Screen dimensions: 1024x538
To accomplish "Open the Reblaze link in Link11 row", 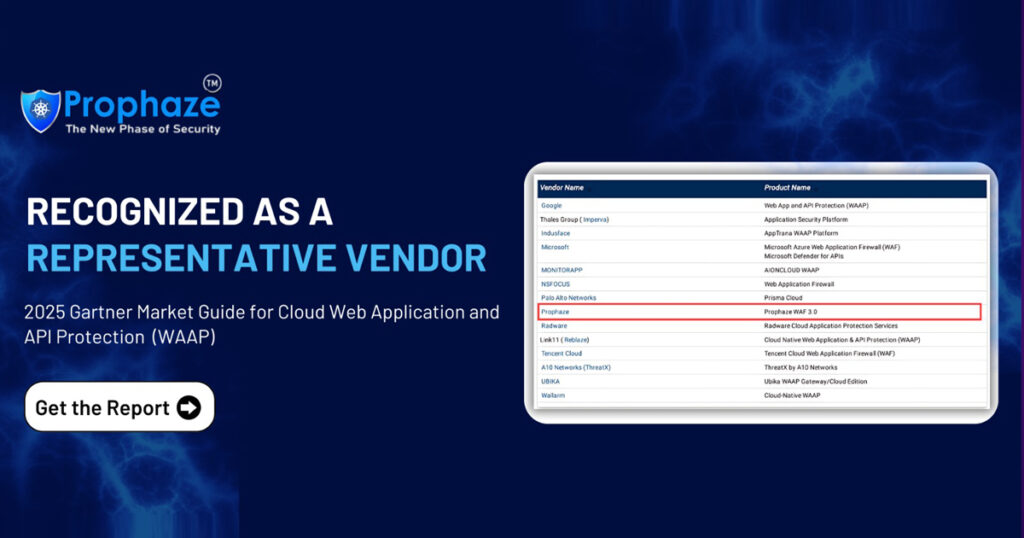I will click(575, 340).
